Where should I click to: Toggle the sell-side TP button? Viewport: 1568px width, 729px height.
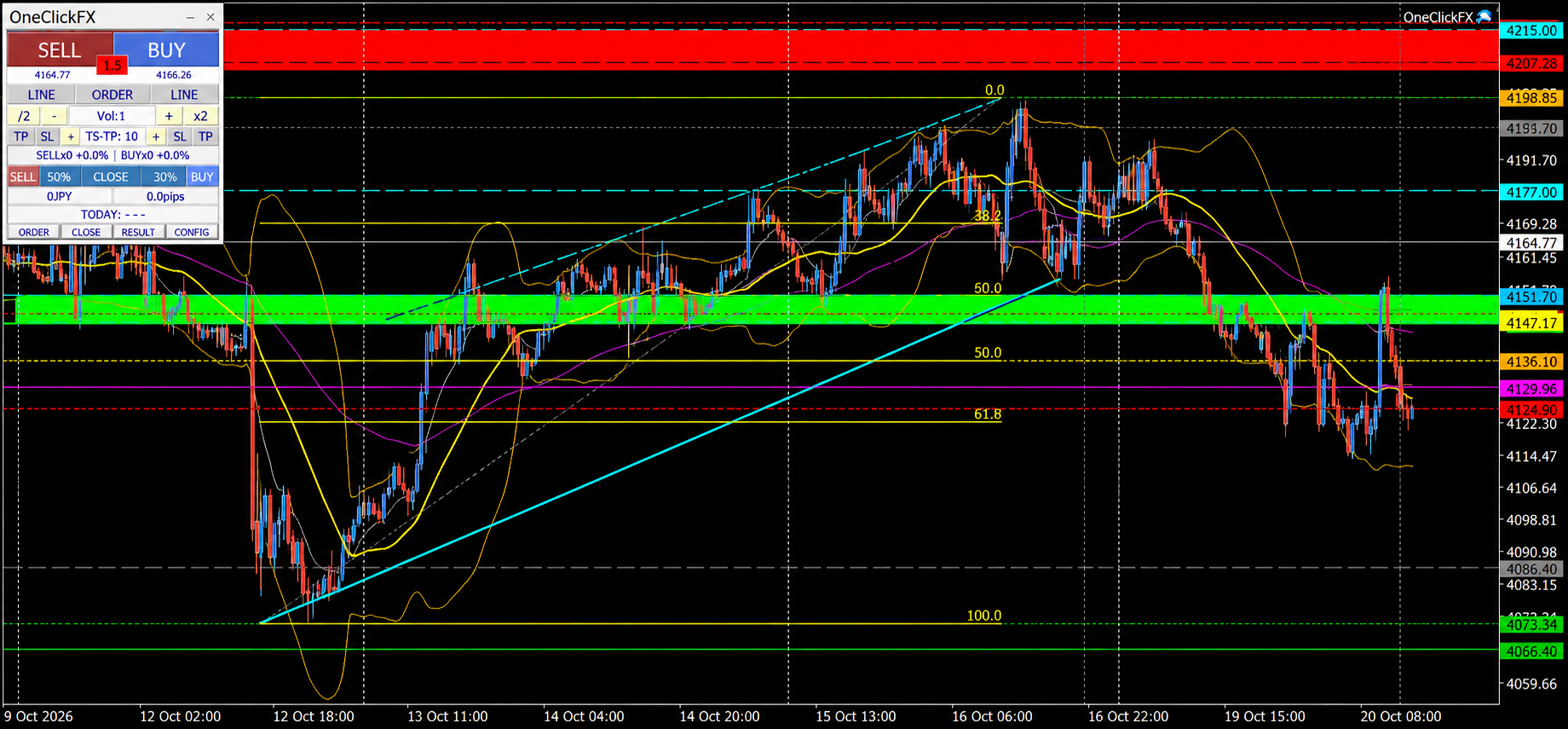[21, 136]
